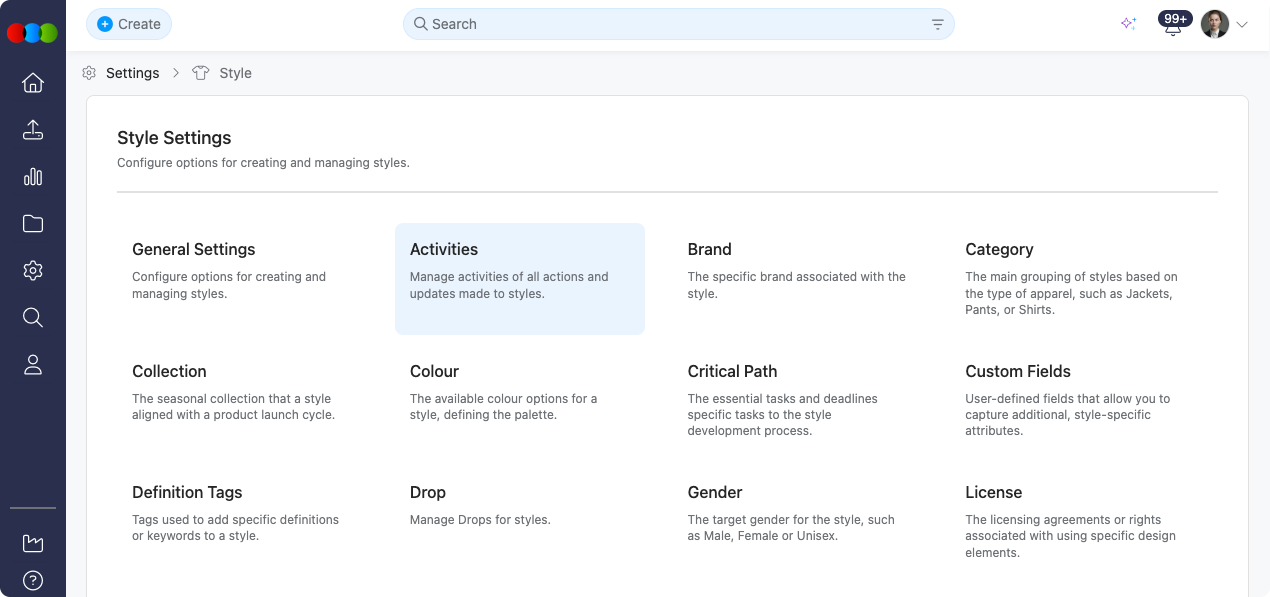Click the Create button
This screenshot has height=597, width=1270.
click(129, 24)
